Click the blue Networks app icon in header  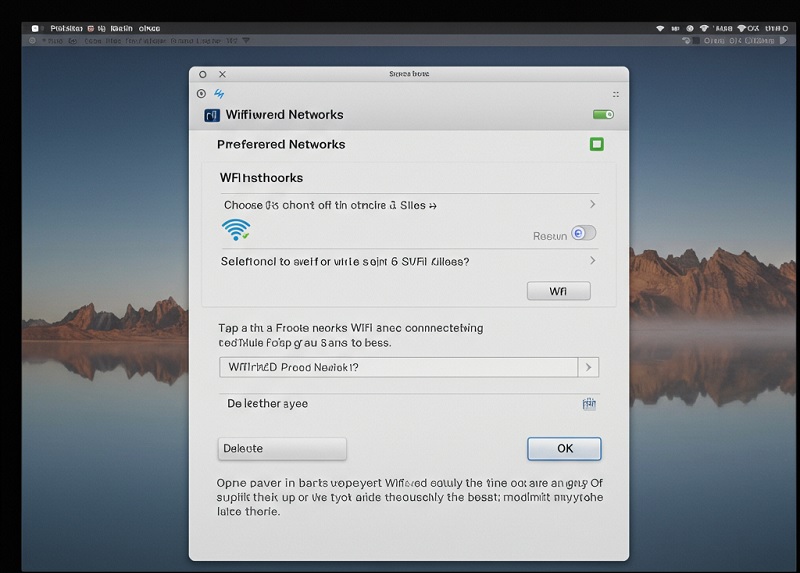coord(212,115)
